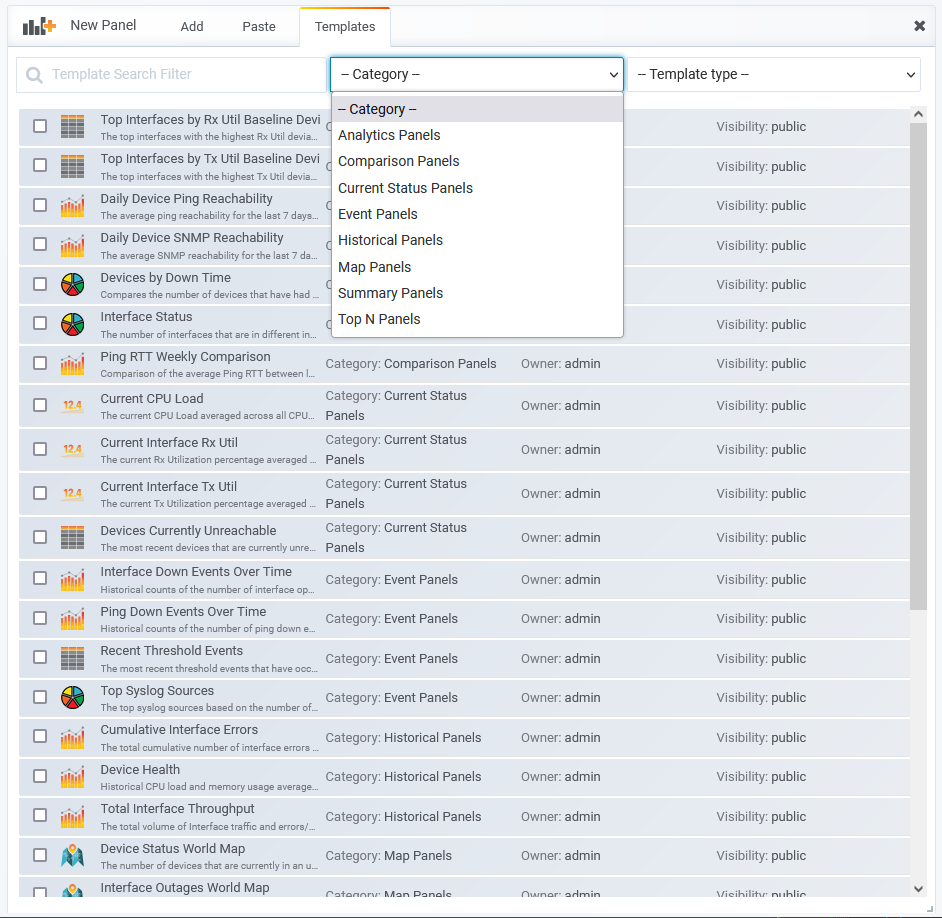
Task: Switch to the Add tab
Action: (192, 26)
